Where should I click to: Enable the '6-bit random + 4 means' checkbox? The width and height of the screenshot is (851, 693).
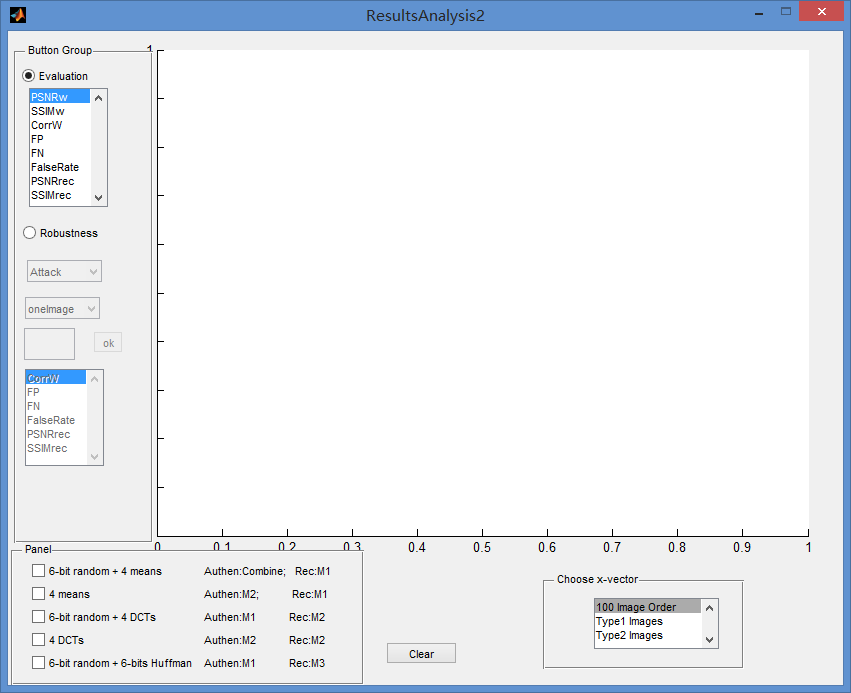39,571
